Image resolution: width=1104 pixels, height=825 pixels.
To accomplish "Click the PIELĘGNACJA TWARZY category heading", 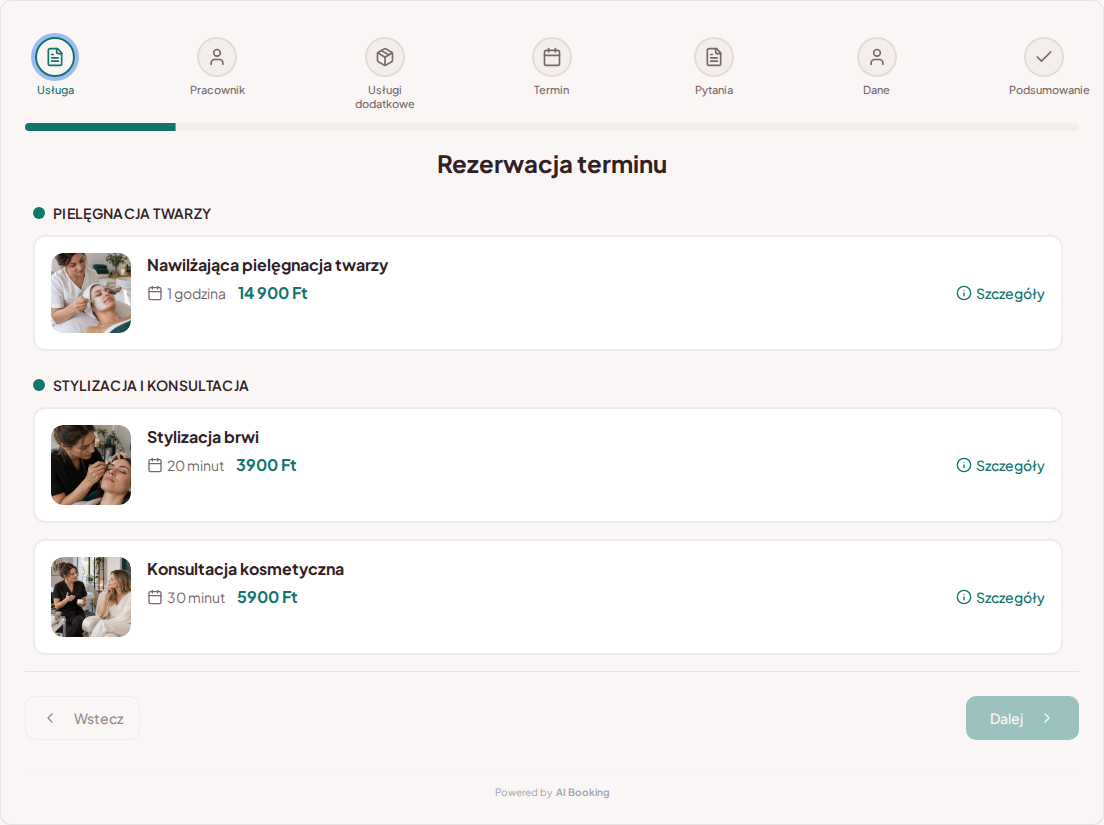I will pyautogui.click(x=132, y=214).
